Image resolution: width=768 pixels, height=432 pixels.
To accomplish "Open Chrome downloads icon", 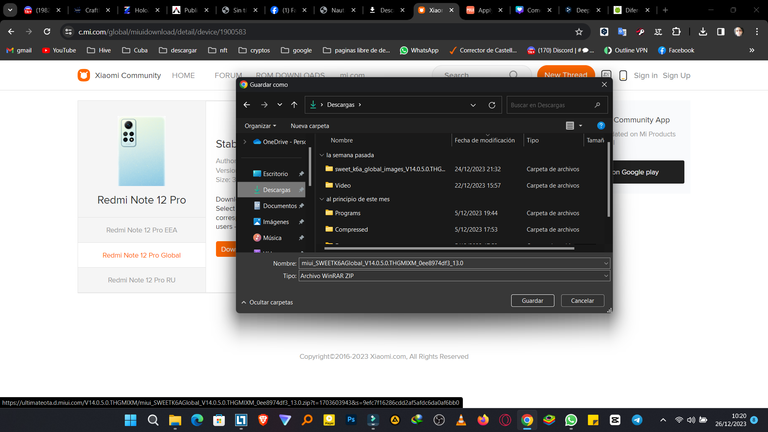I will (x=703, y=32).
